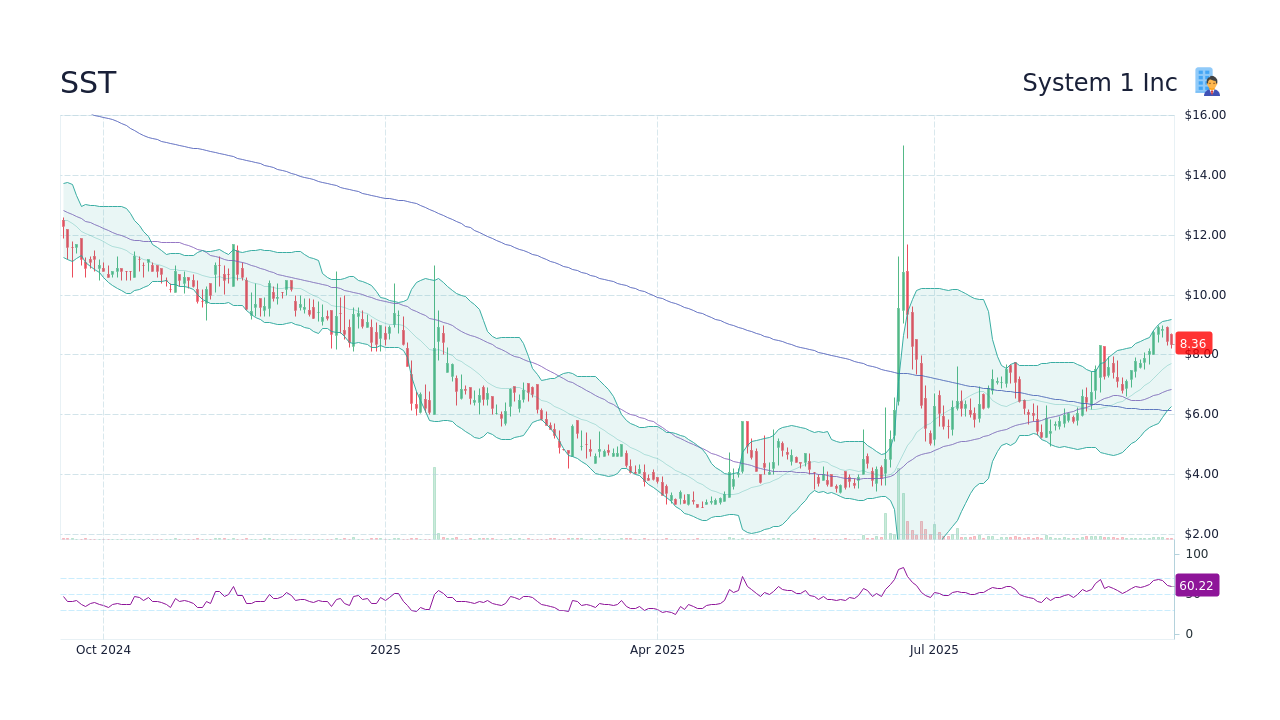The image size is (1280, 720).
Task: Select the large green volume spike bar
Action: (x=433, y=505)
